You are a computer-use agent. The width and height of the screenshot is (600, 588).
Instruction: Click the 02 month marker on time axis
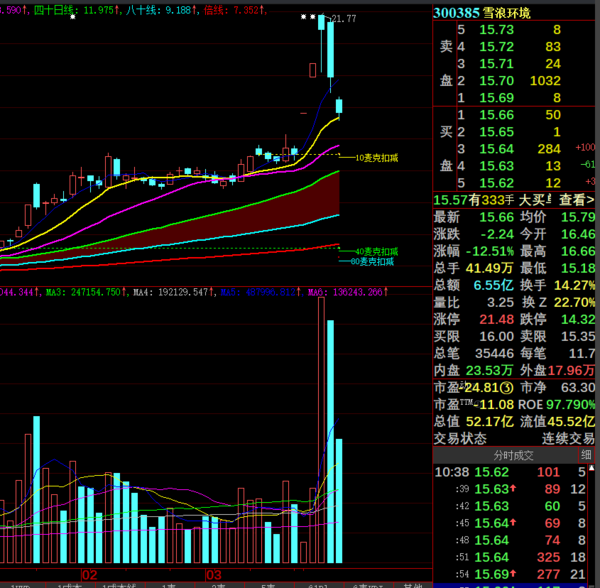tap(89, 575)
